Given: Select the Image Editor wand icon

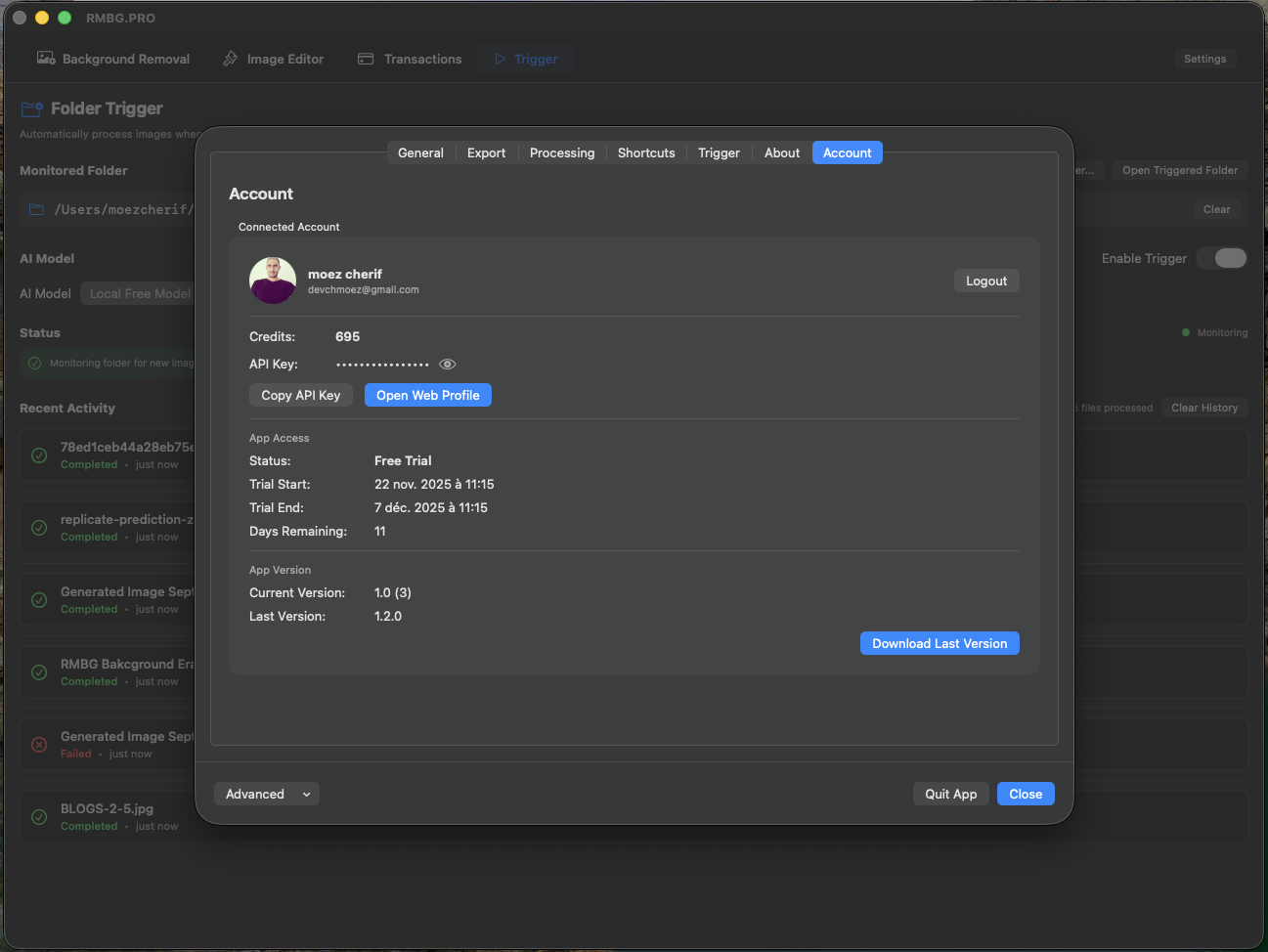Looking at the screenshot, I should pyautogui.click(x=231, y=59).
